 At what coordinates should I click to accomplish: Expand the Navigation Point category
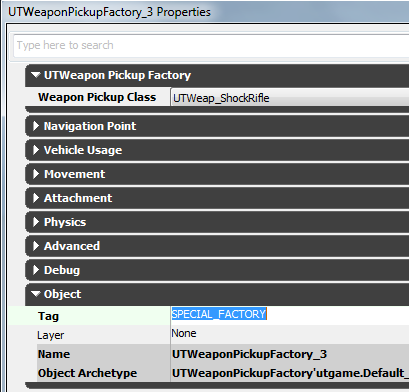36,126
